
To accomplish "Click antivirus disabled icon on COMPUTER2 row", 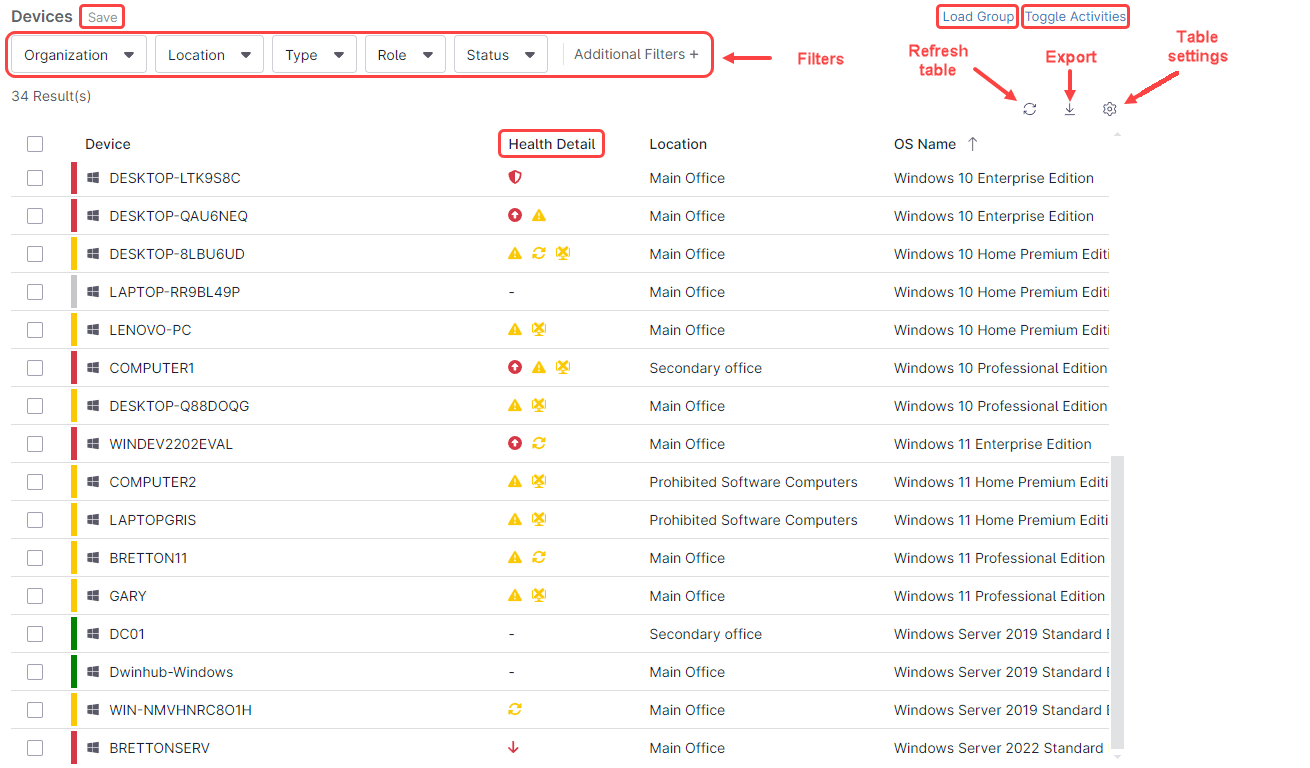I will pyautogui.click(x=539, y=481).
